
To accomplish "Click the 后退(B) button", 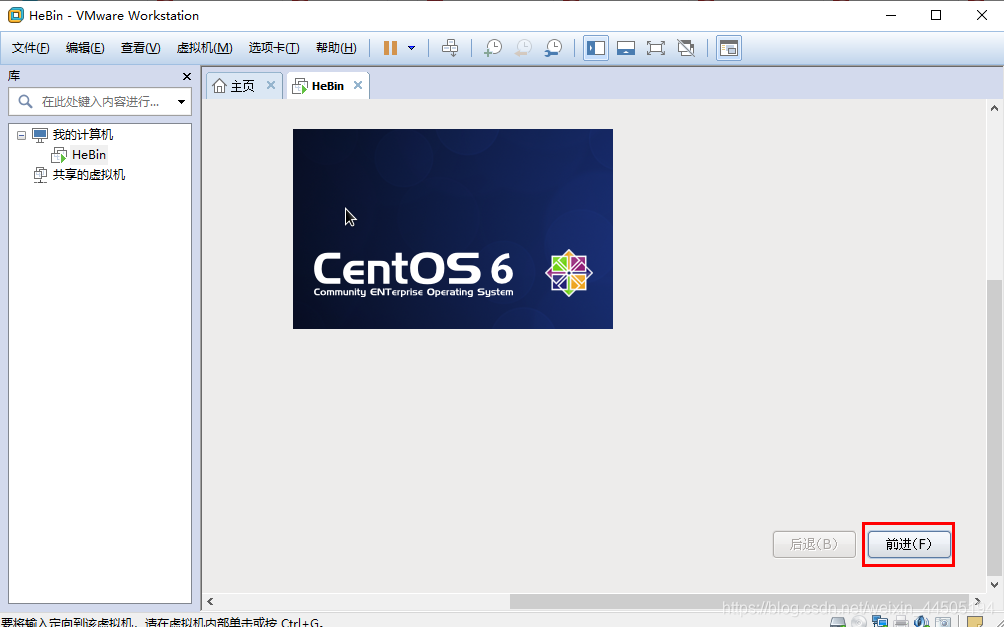I will 814,544.
